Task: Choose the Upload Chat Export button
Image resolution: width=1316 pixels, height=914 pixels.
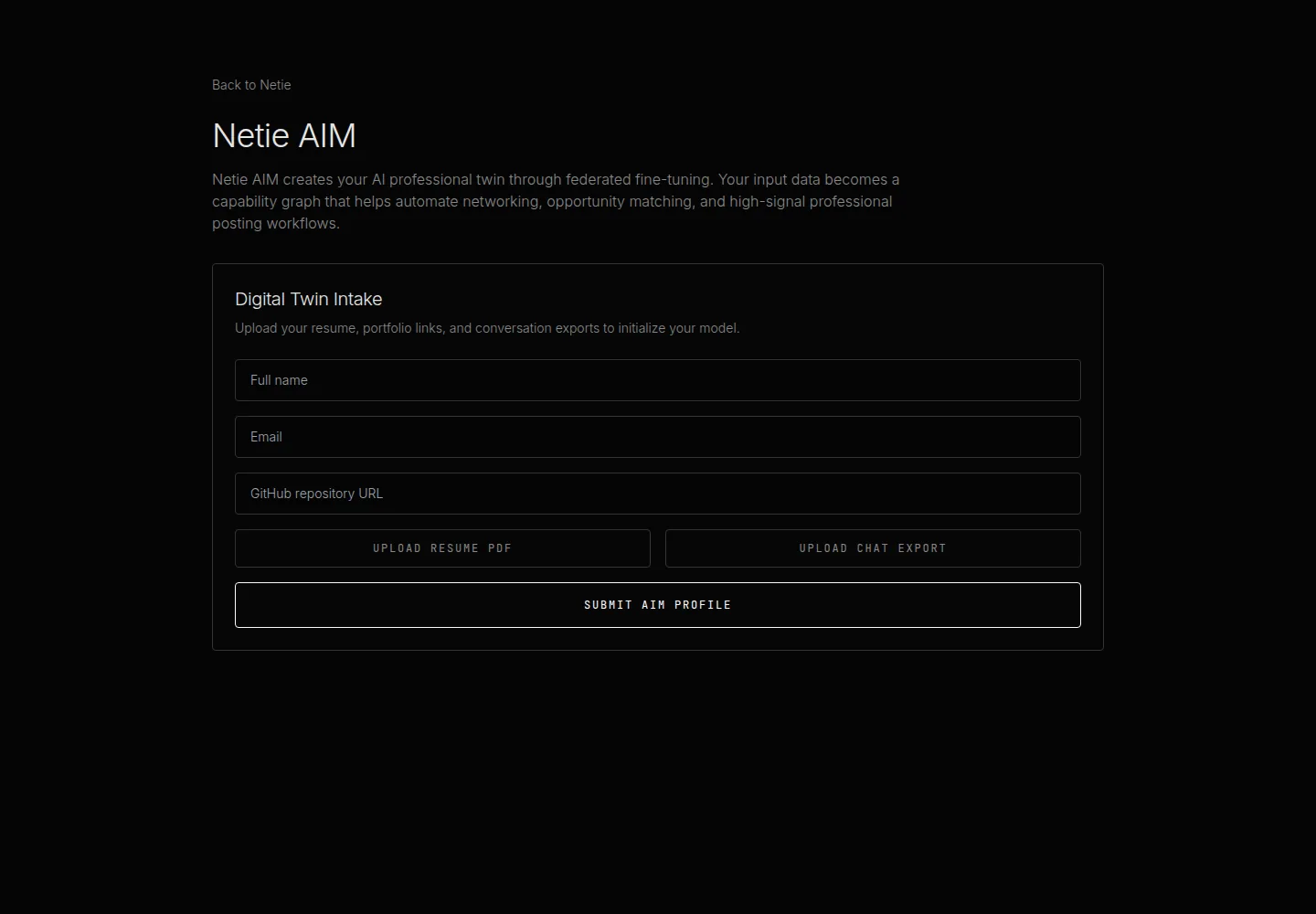Action: coord(873,548)
